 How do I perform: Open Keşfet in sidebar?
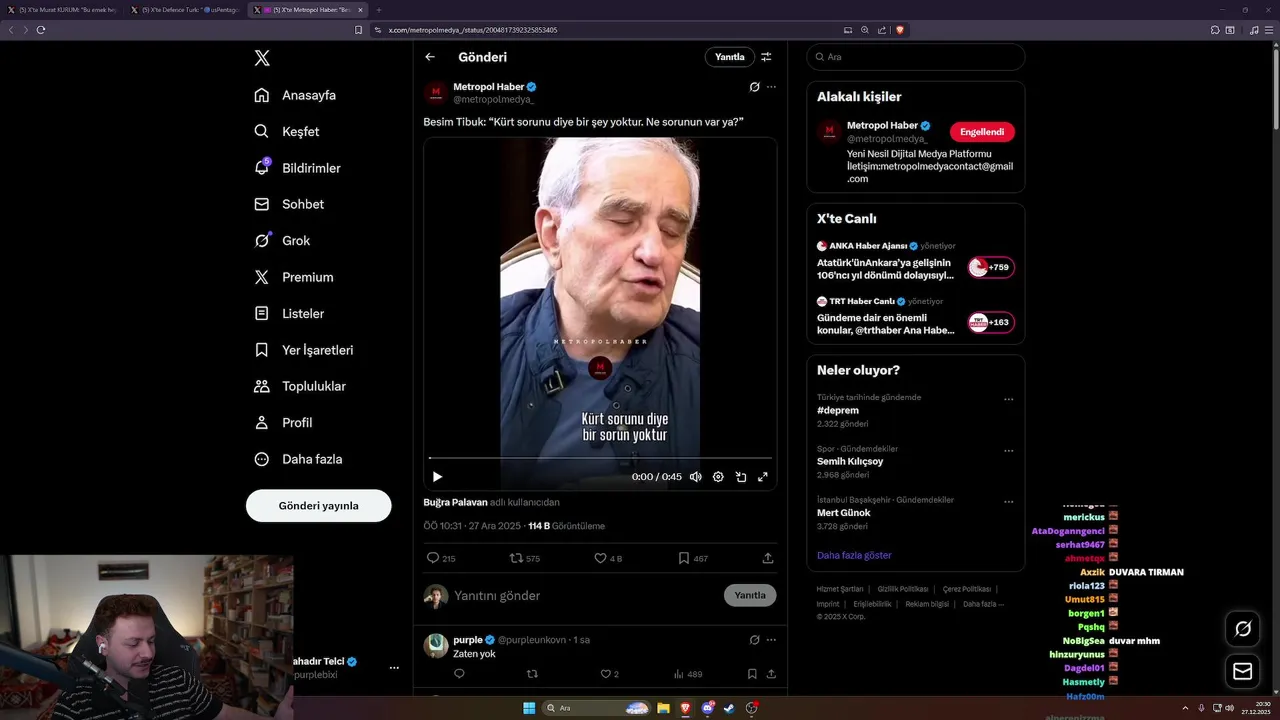287,131
